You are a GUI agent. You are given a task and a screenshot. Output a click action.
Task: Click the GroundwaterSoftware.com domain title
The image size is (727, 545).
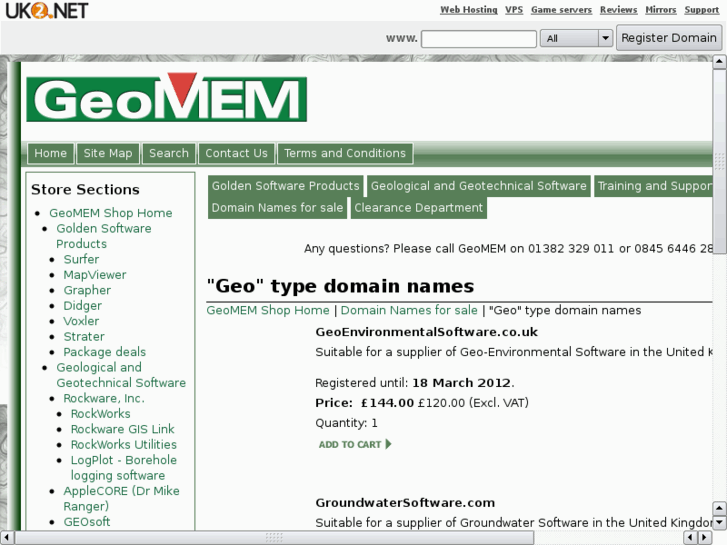tap(405, 503)
